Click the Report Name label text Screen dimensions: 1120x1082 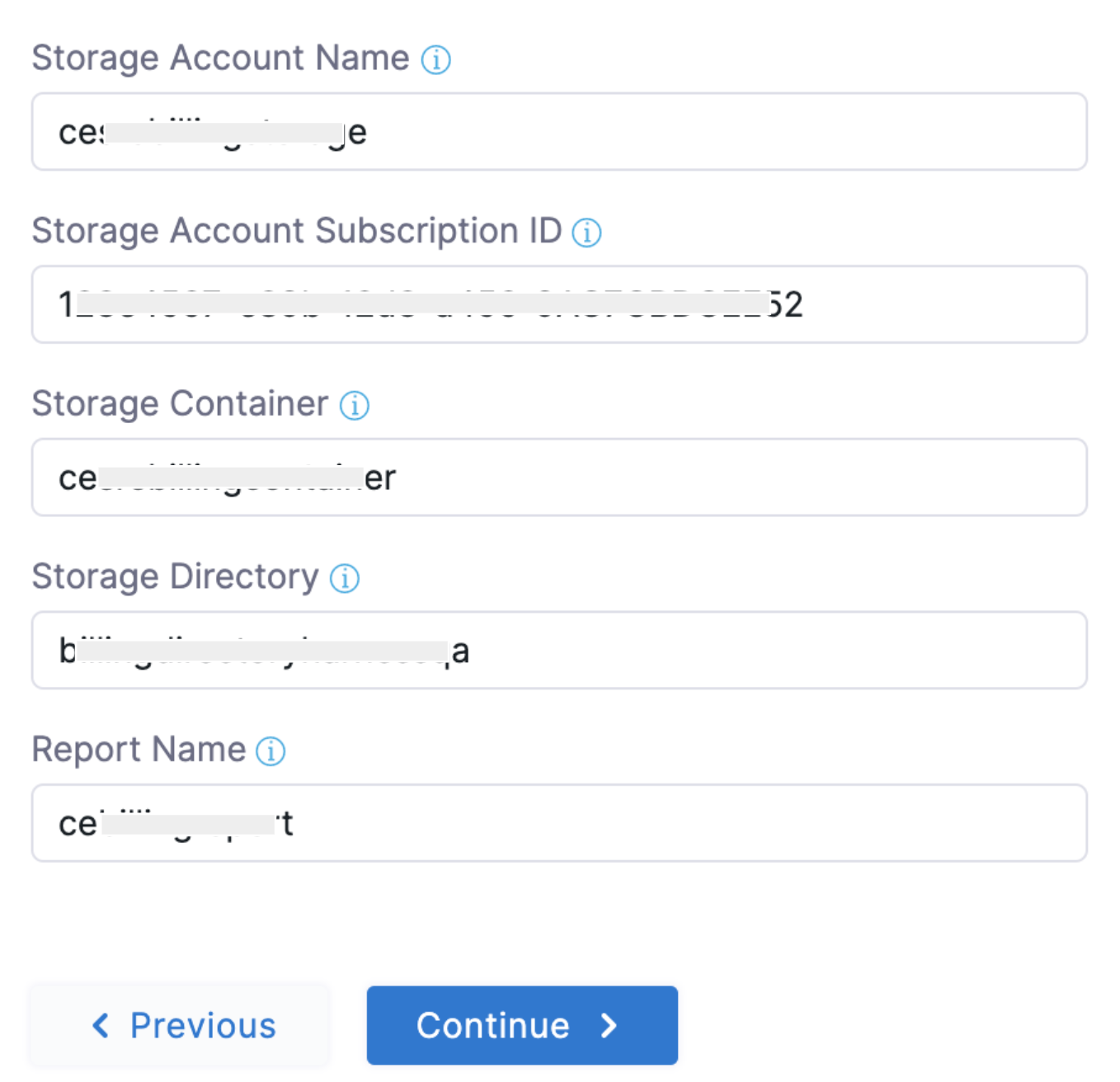[x=139, y=750]
